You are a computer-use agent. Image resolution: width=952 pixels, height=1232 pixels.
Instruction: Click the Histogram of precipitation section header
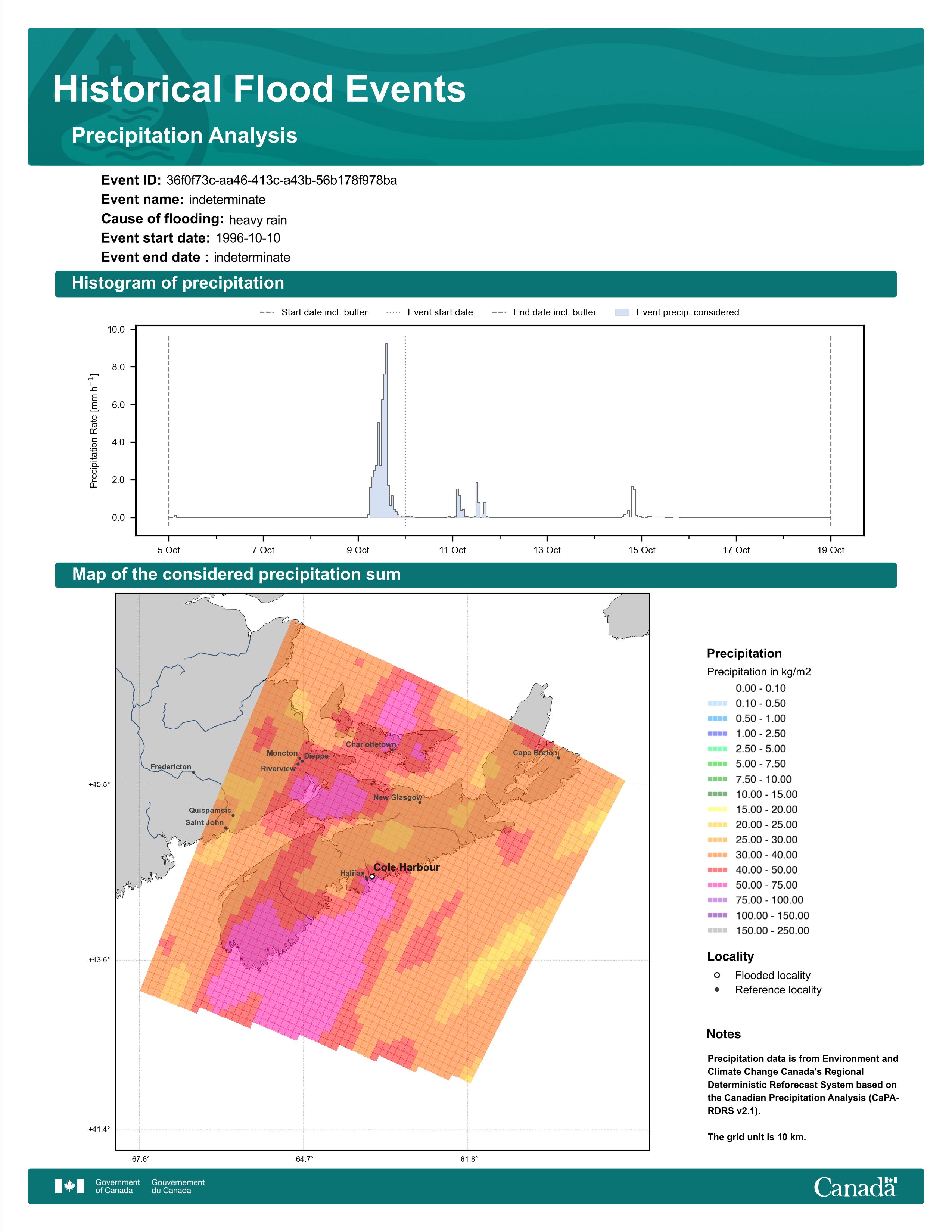[x=178, y=283]
